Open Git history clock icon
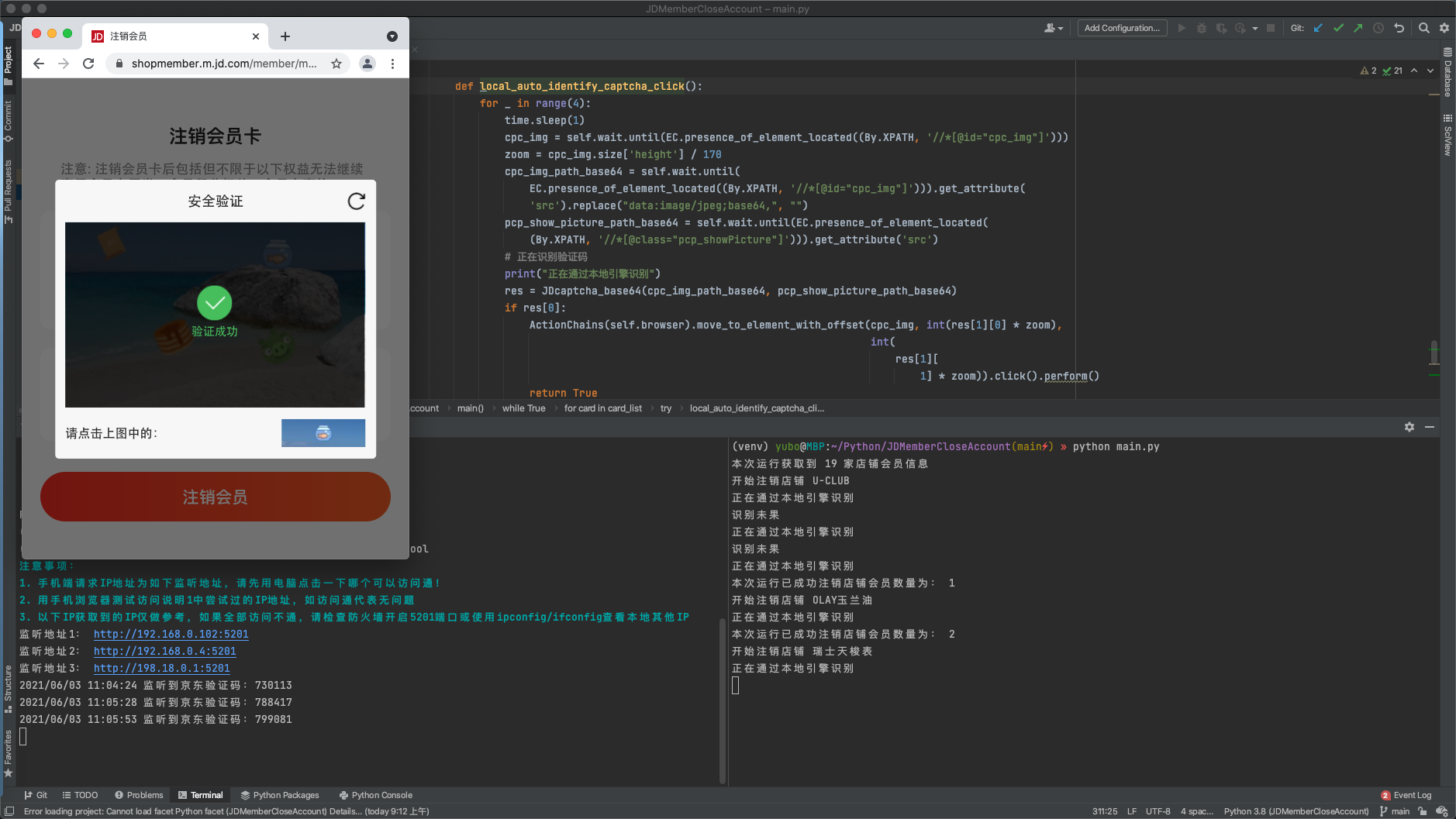 tap(1378, 28)
